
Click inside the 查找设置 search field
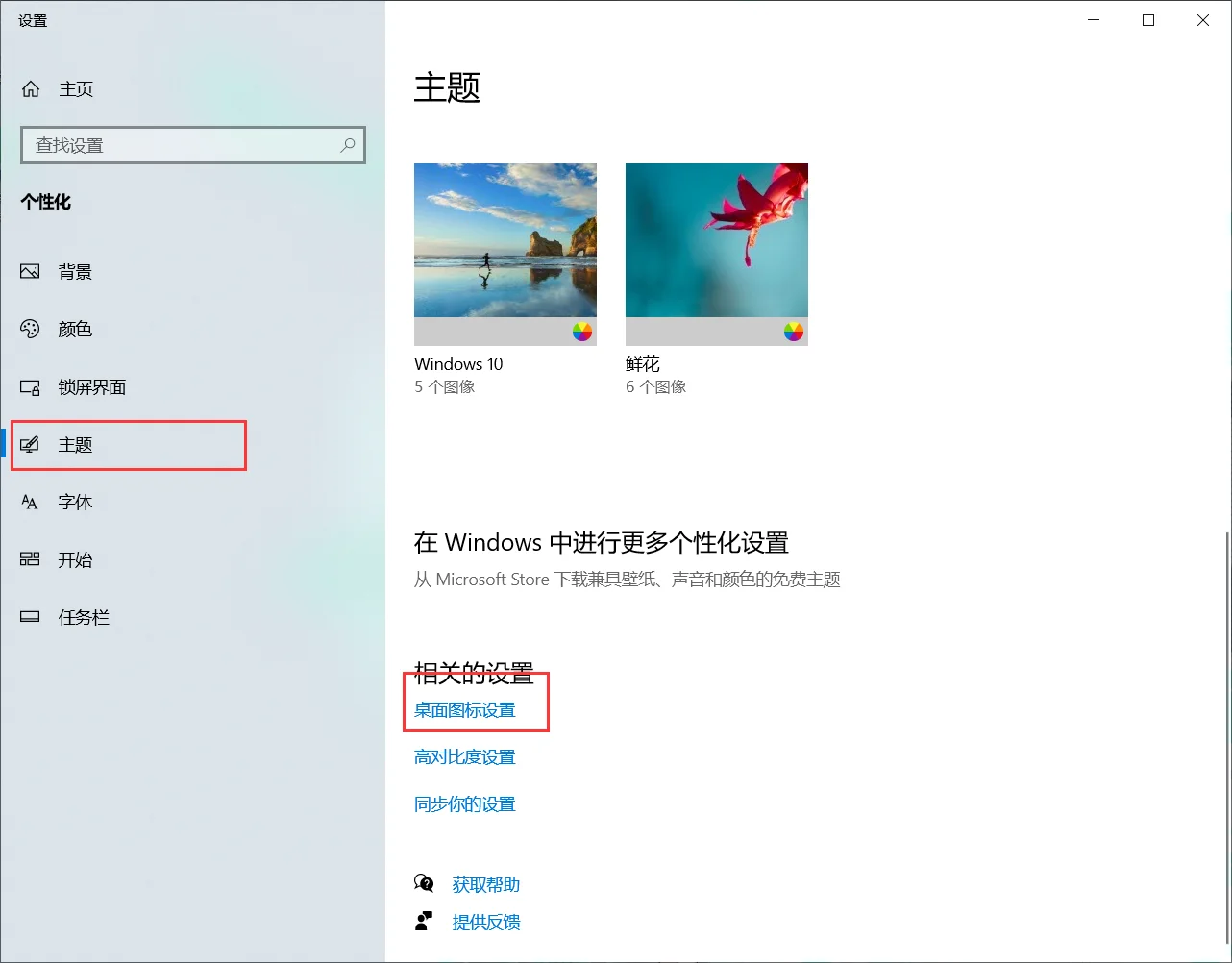[173, 145]
